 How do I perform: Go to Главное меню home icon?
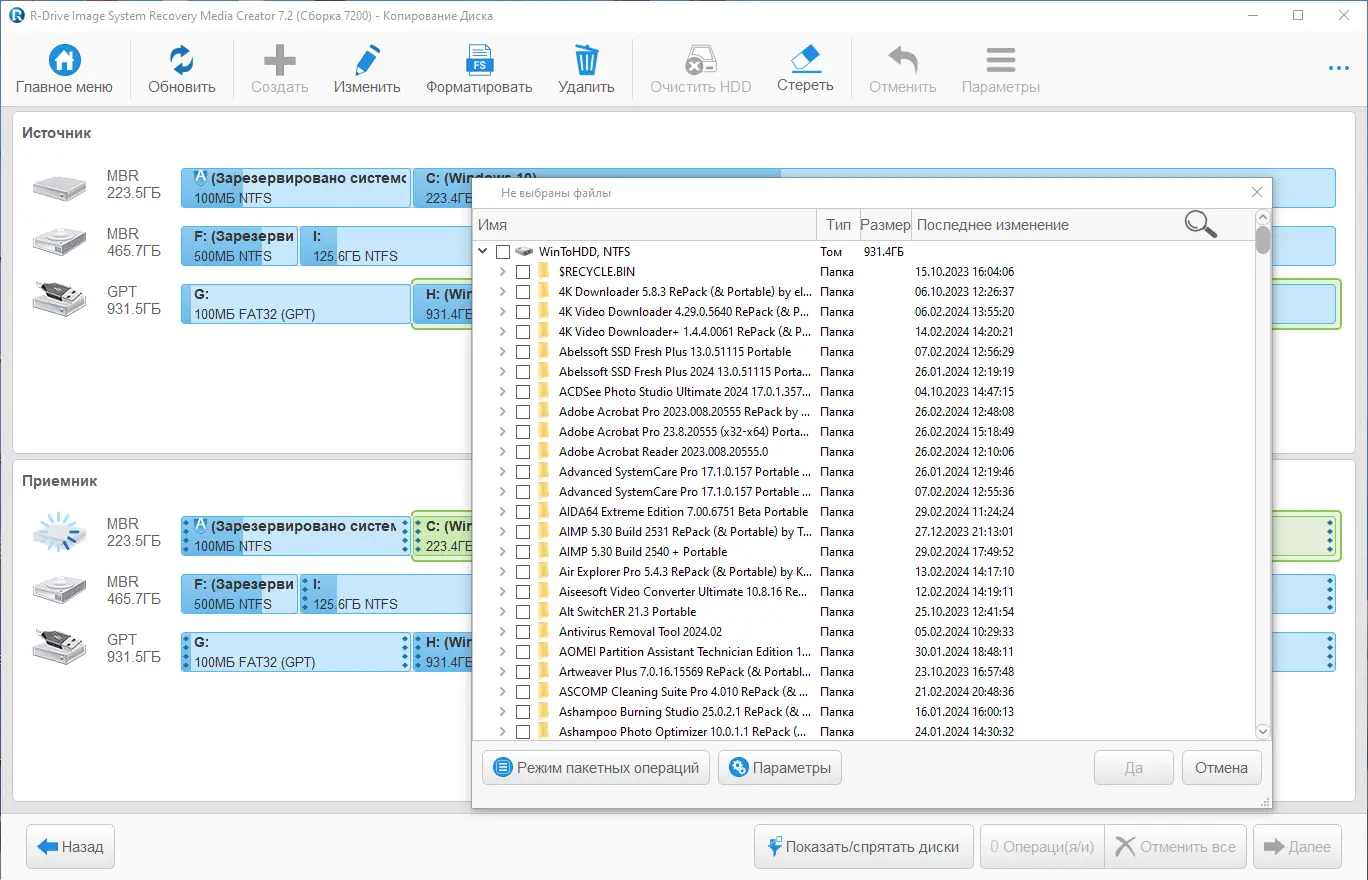pos(64,60)
